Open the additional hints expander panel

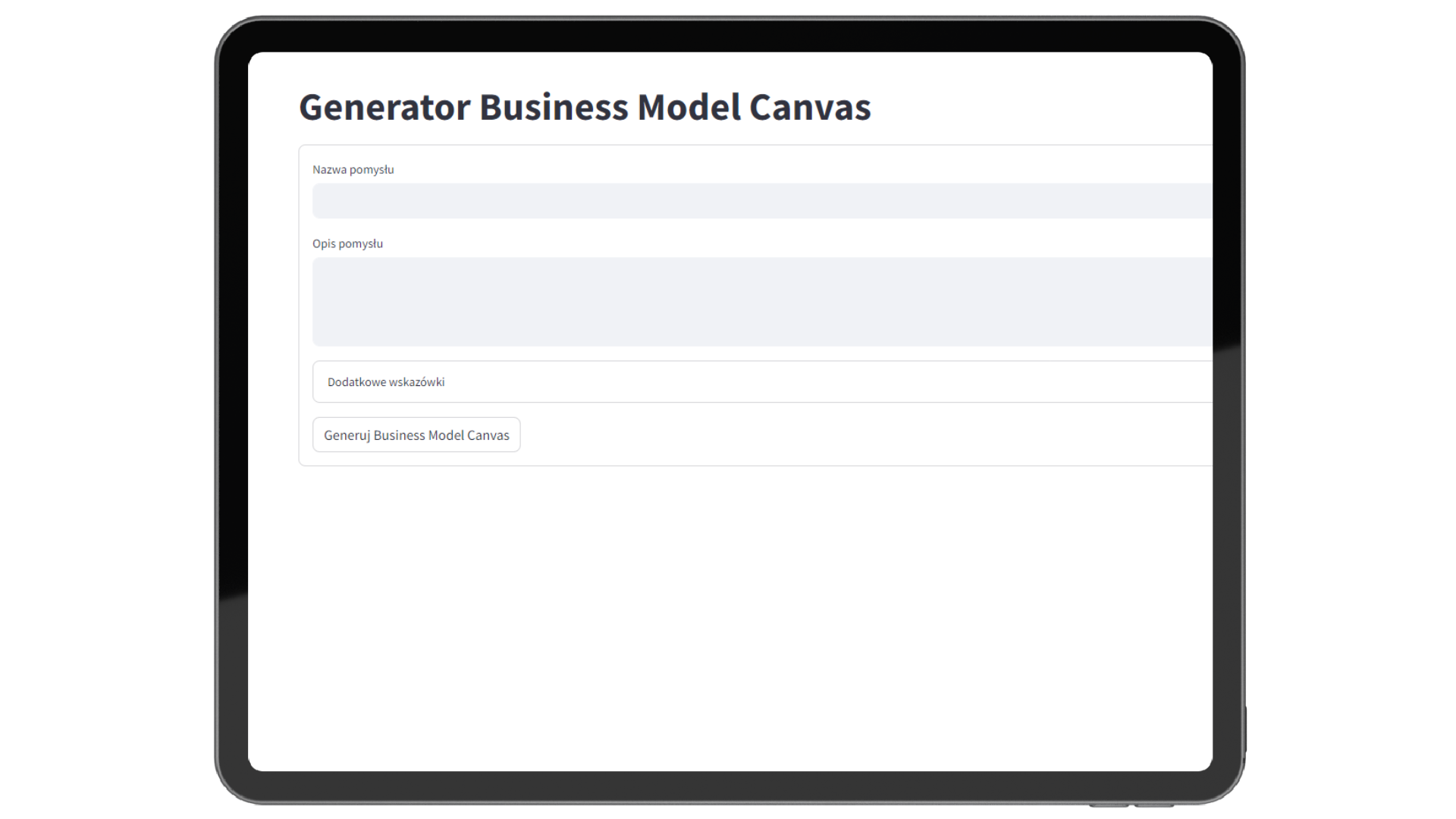[758, 381]
